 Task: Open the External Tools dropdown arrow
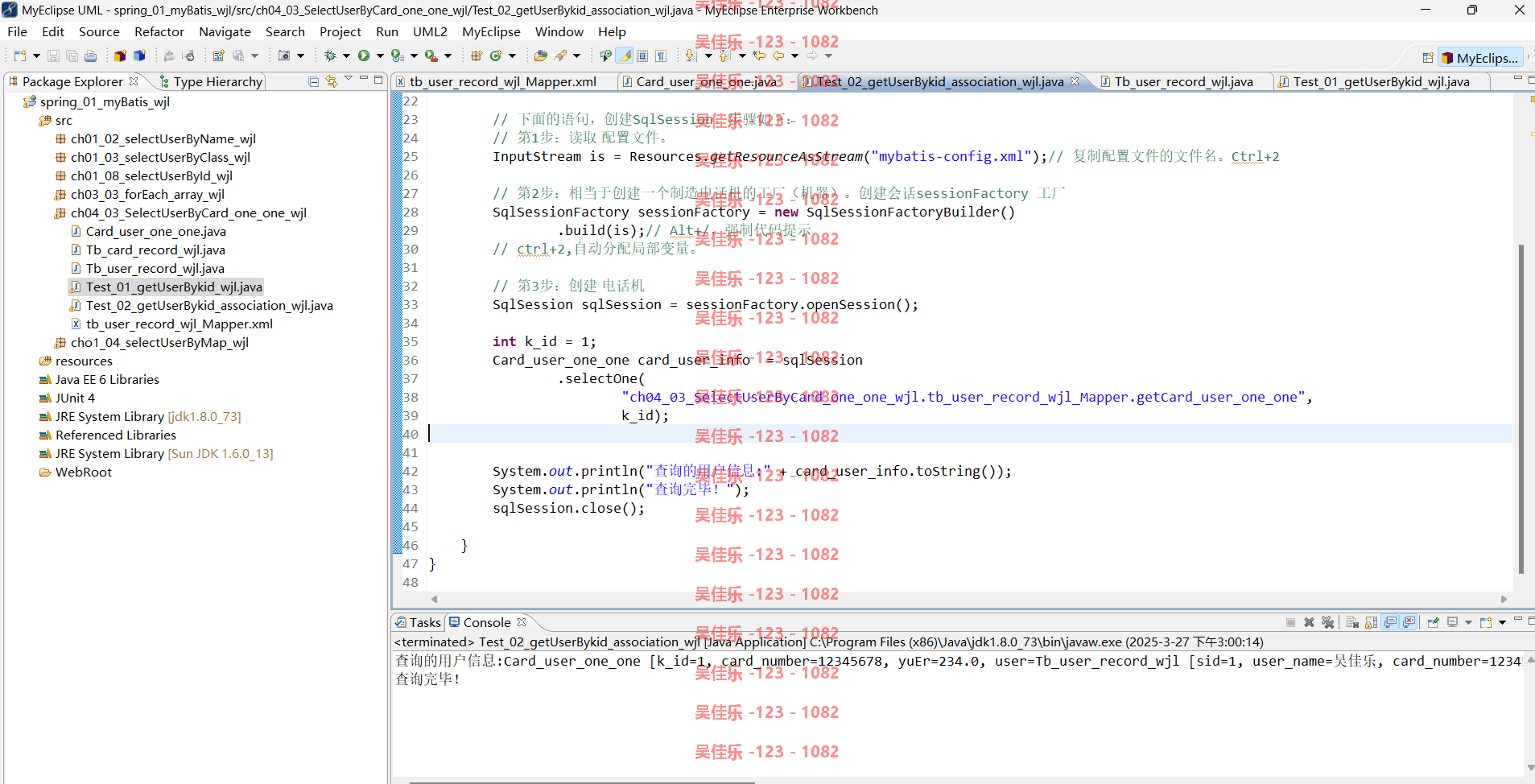tap(448, 56)
